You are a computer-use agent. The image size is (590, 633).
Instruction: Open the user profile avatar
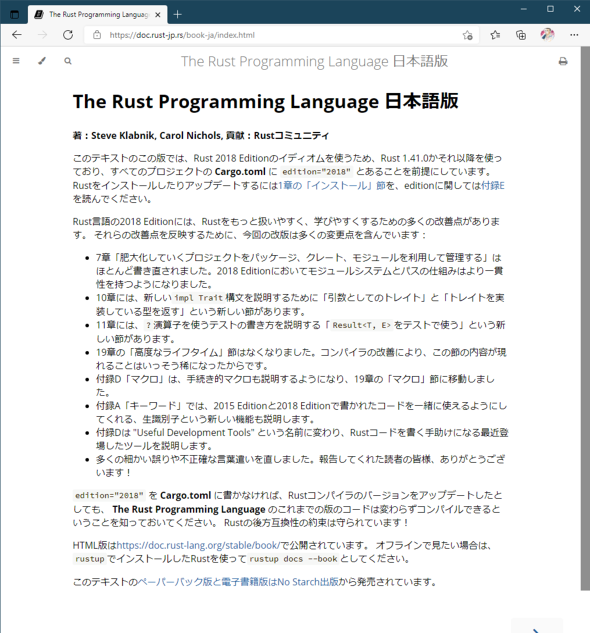[x=548, y=35]
